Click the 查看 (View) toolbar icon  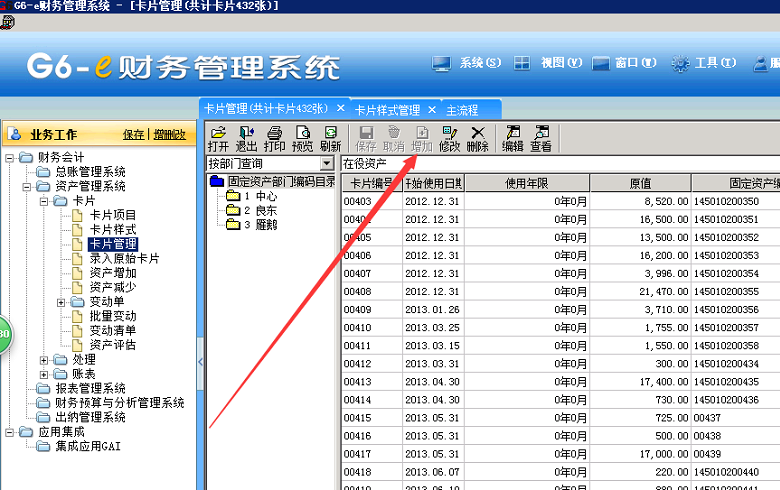click(x=541, y=138)
